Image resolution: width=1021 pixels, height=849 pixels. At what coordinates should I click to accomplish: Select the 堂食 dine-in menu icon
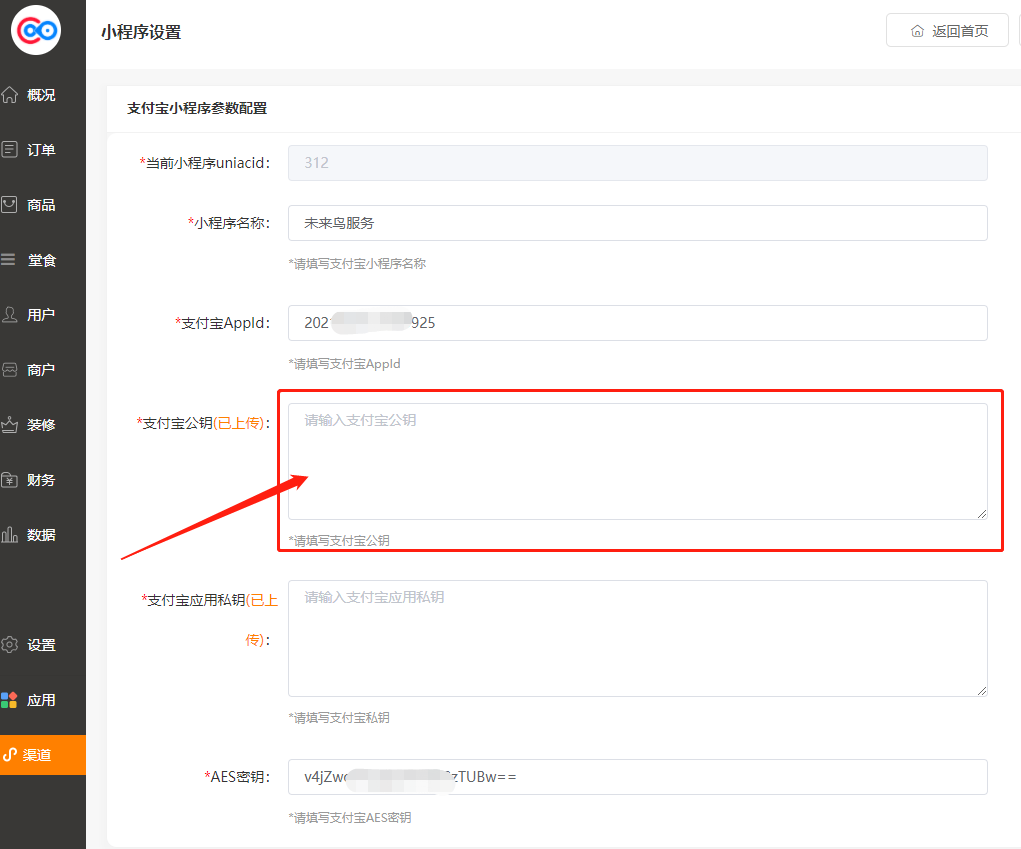[10, 260]
